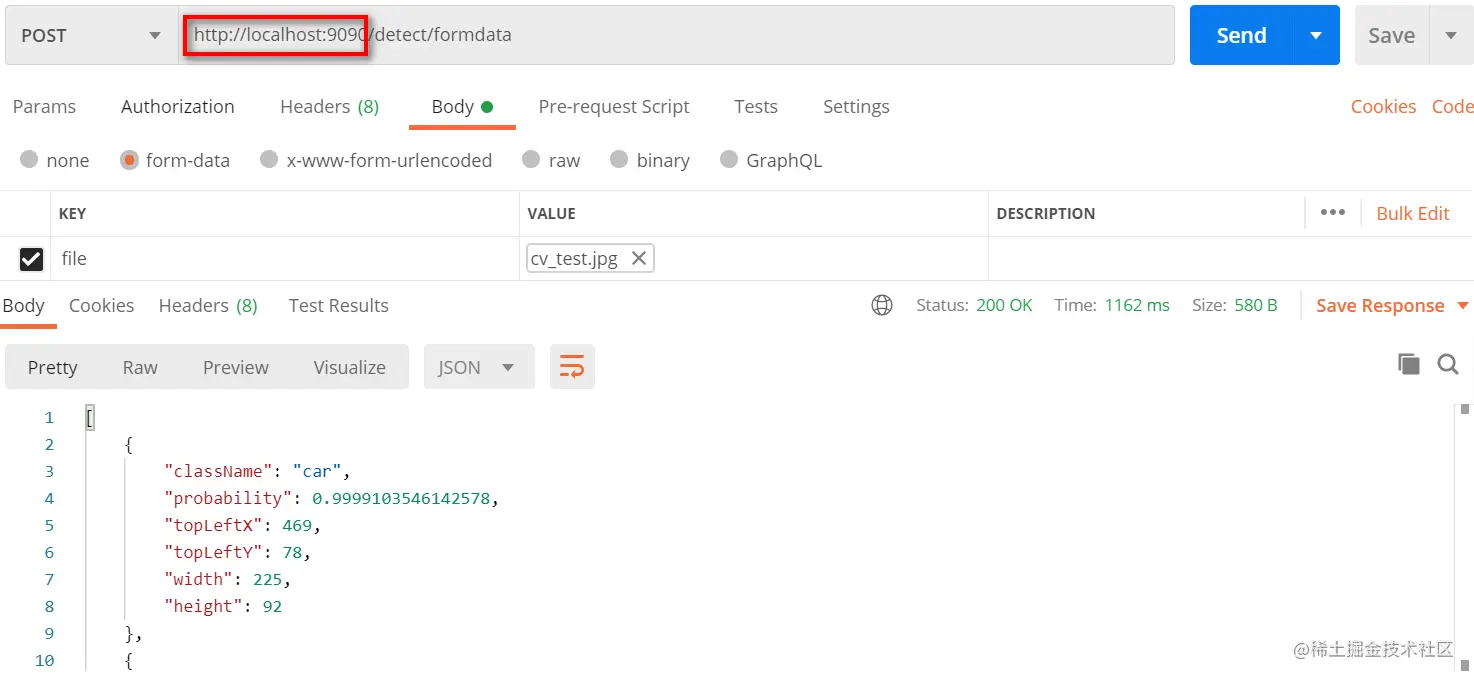Viewport: 1474px width, 680px height.
Task: Select the raw body type
Action: pos(551,160)
